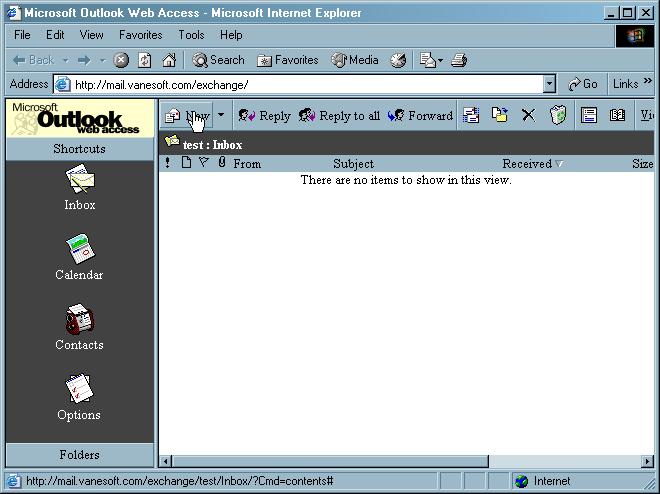Image resolution: width=660 pixels, height=494 pixels.
Task: Click the horizontal scrollbar thumb
Action: click(330, 461)
